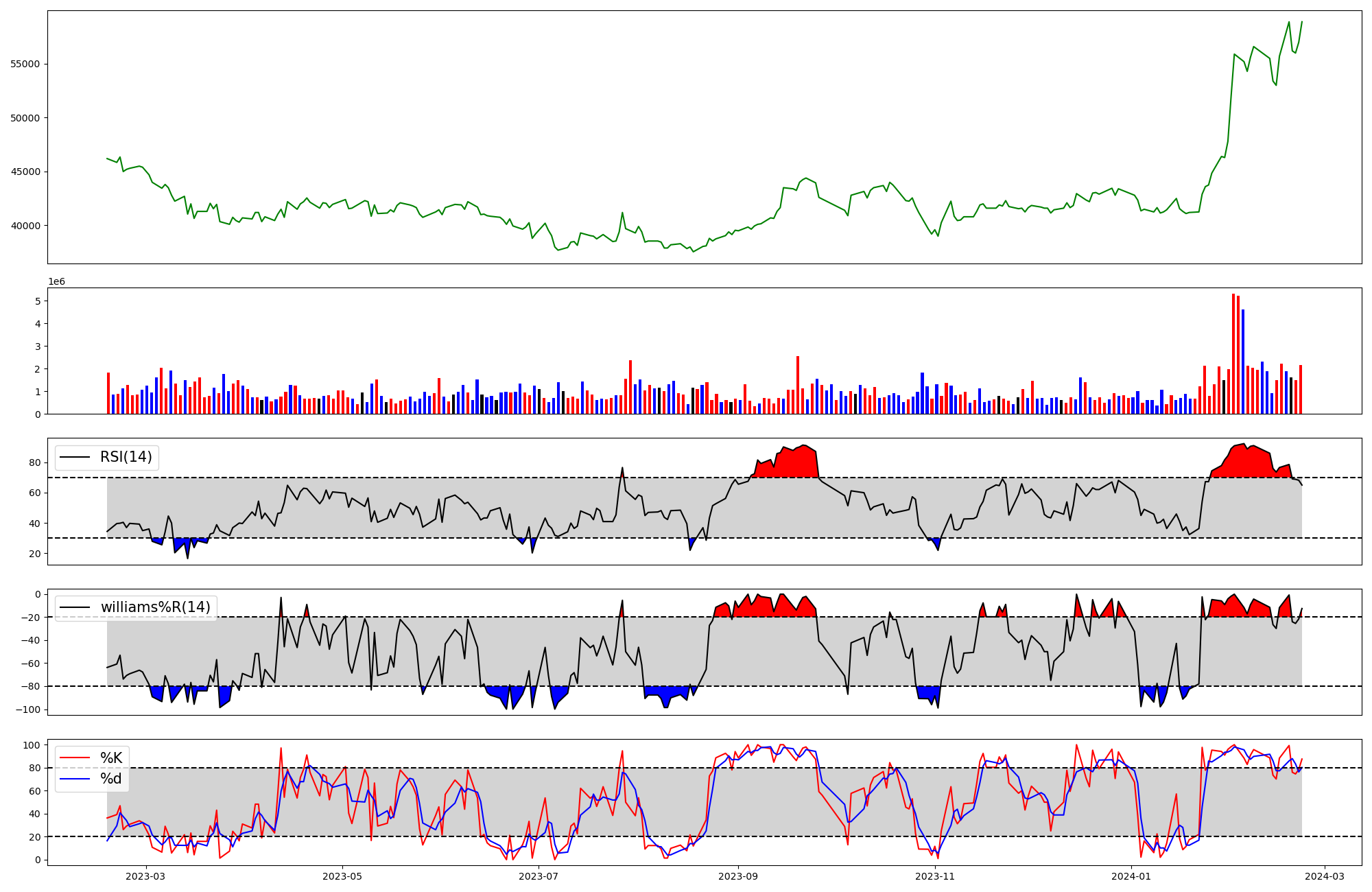Image resolution: width=1372 pixels, height=892 pixels.
Task: Click the 2023-03 x-axis date label
Action: click(146, 876)
